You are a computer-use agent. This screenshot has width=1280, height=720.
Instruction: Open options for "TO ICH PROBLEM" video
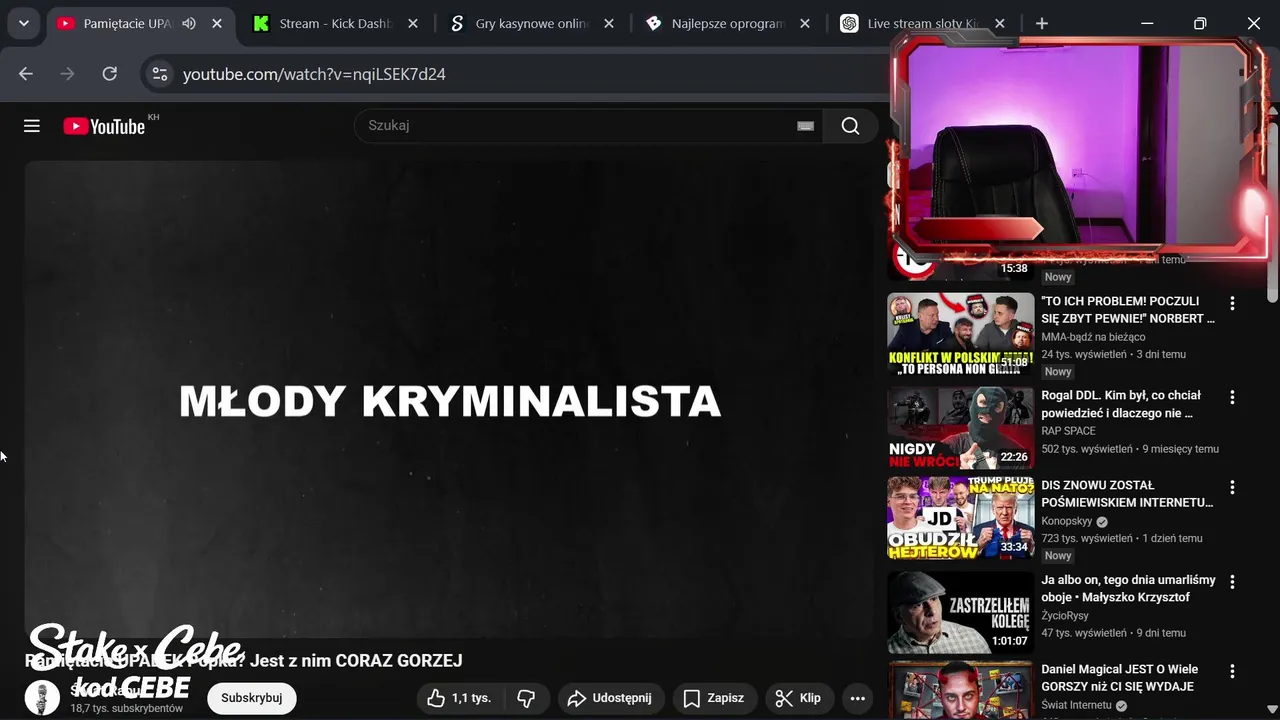[x=1232, y=304]
